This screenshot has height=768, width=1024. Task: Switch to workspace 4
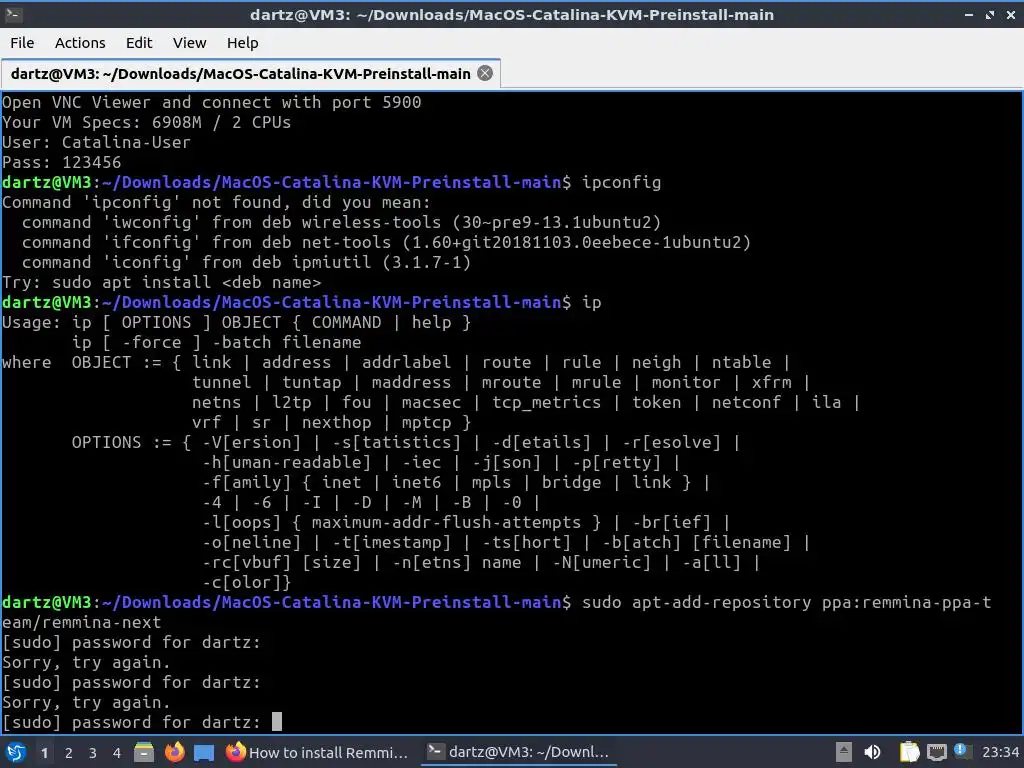(117, 753)
